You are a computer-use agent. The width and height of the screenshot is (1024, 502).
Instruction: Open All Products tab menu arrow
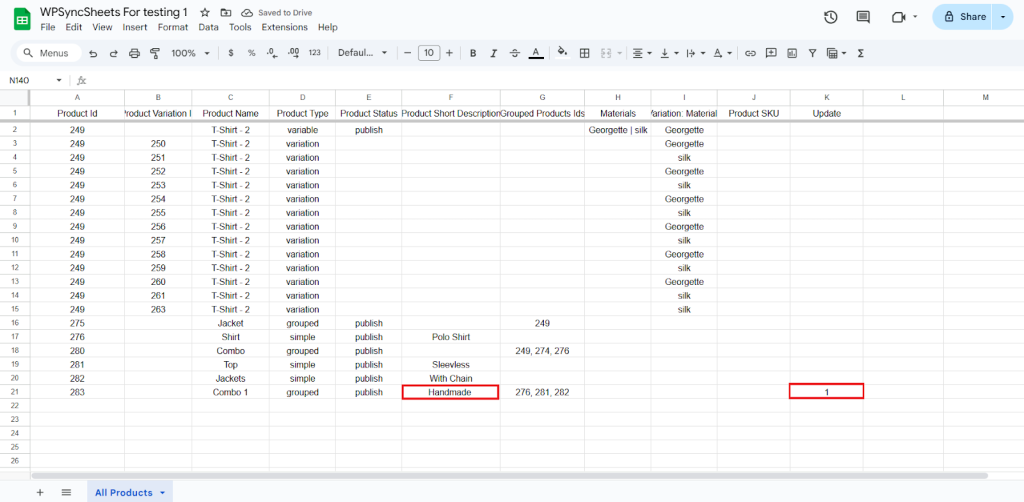tap(162, 493)
